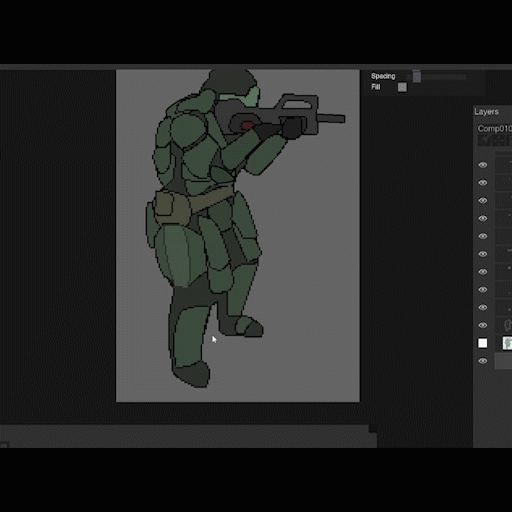Toggle the fifth layer's eye icon

point(483,236)
